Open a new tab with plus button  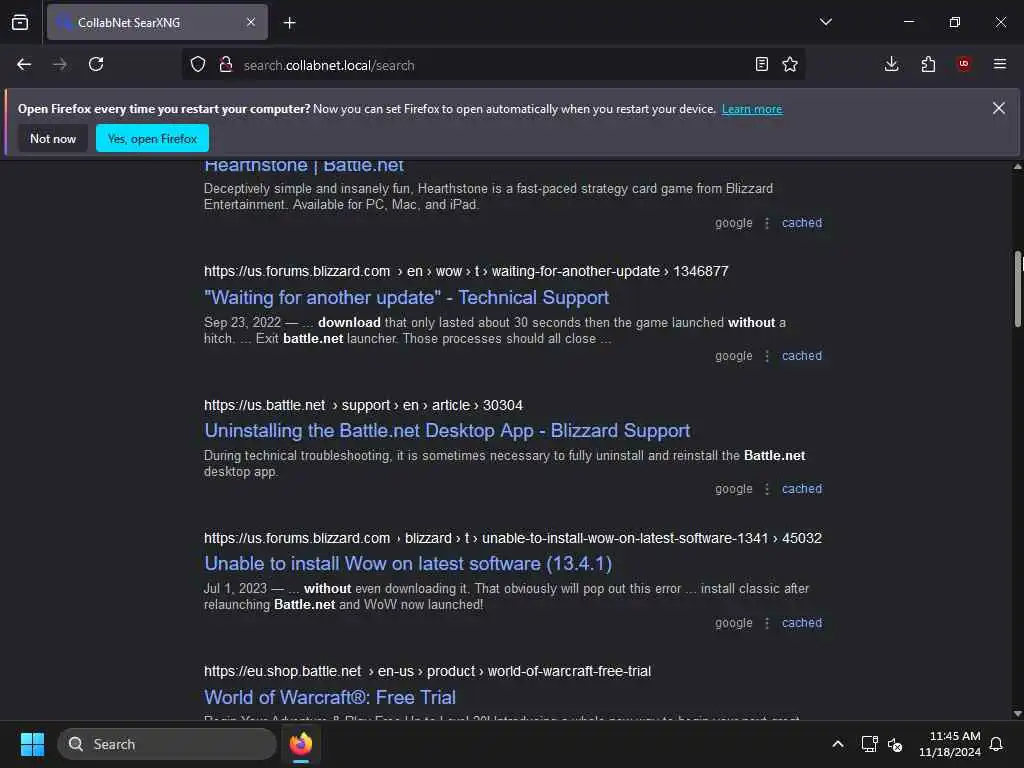pyautogui.click(x=289, y=23)
